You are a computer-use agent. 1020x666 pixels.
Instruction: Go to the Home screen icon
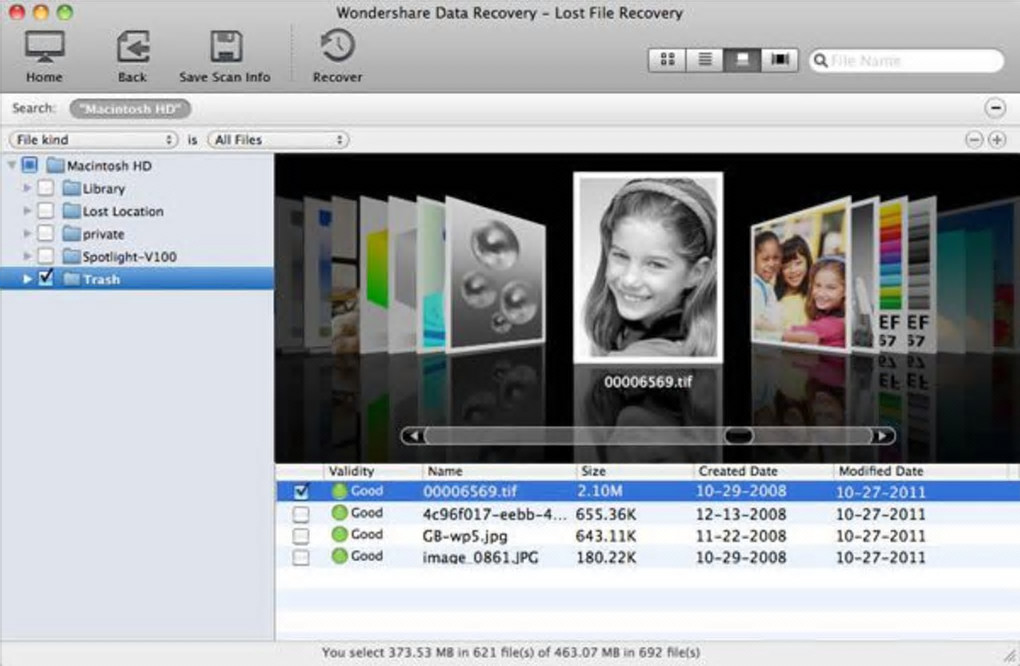(44, 47)
